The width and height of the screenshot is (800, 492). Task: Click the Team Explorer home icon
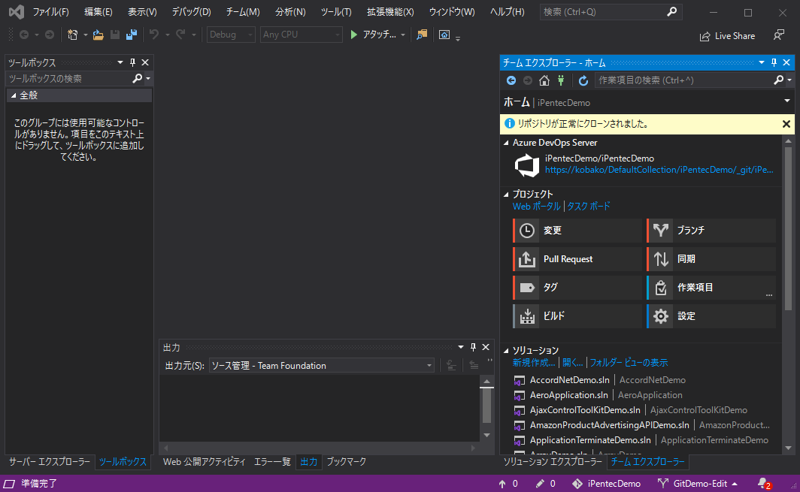(544, 81)
